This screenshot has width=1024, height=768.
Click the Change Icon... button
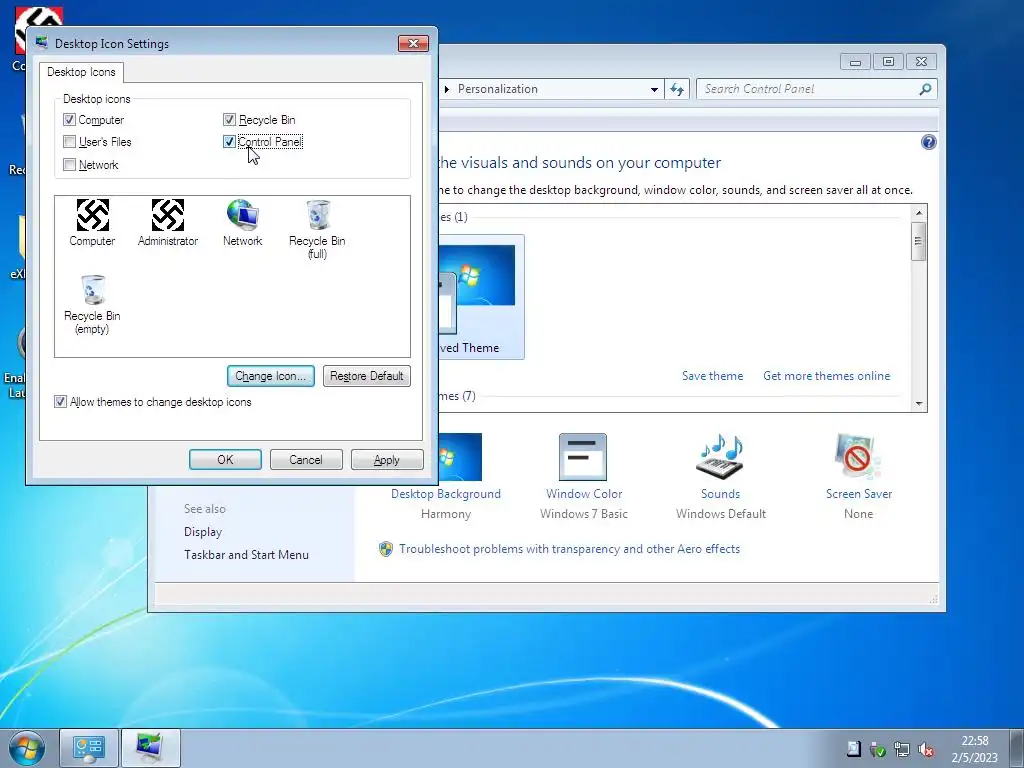point(271,376)
